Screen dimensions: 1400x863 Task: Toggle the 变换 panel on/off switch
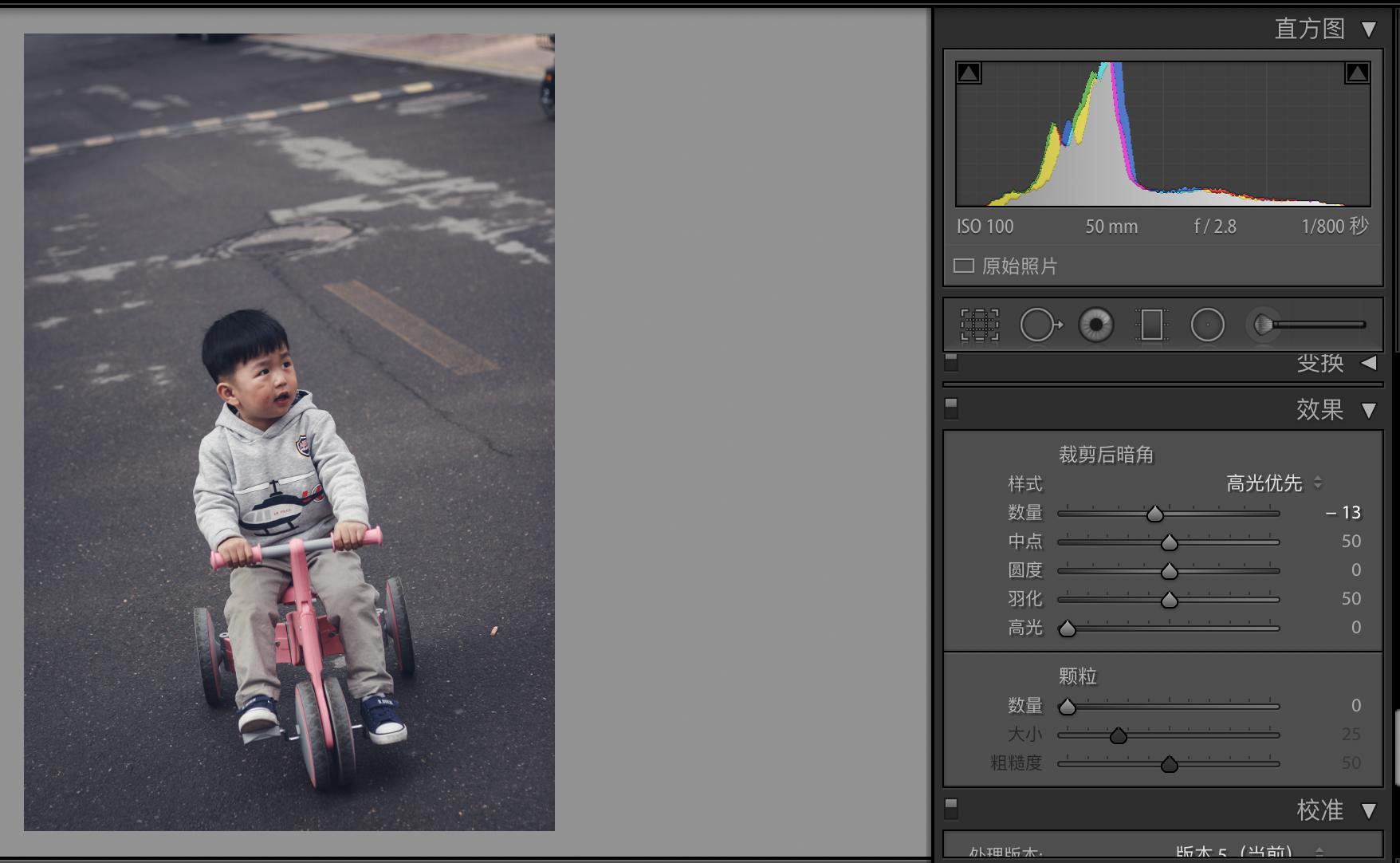[951, 363]
